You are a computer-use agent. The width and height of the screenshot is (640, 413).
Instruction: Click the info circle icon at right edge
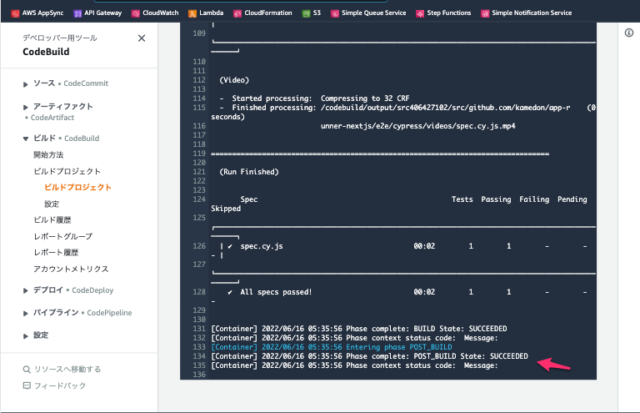629,33
